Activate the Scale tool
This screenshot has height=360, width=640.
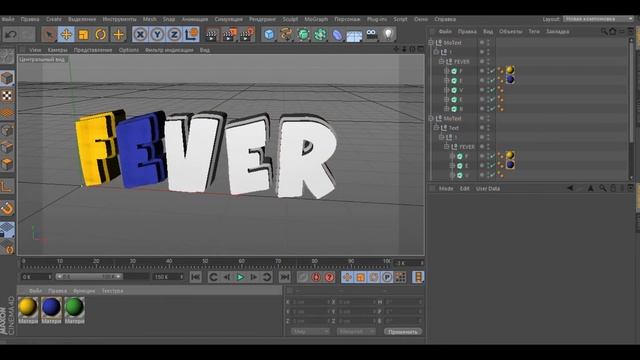(x=83, y=35)
